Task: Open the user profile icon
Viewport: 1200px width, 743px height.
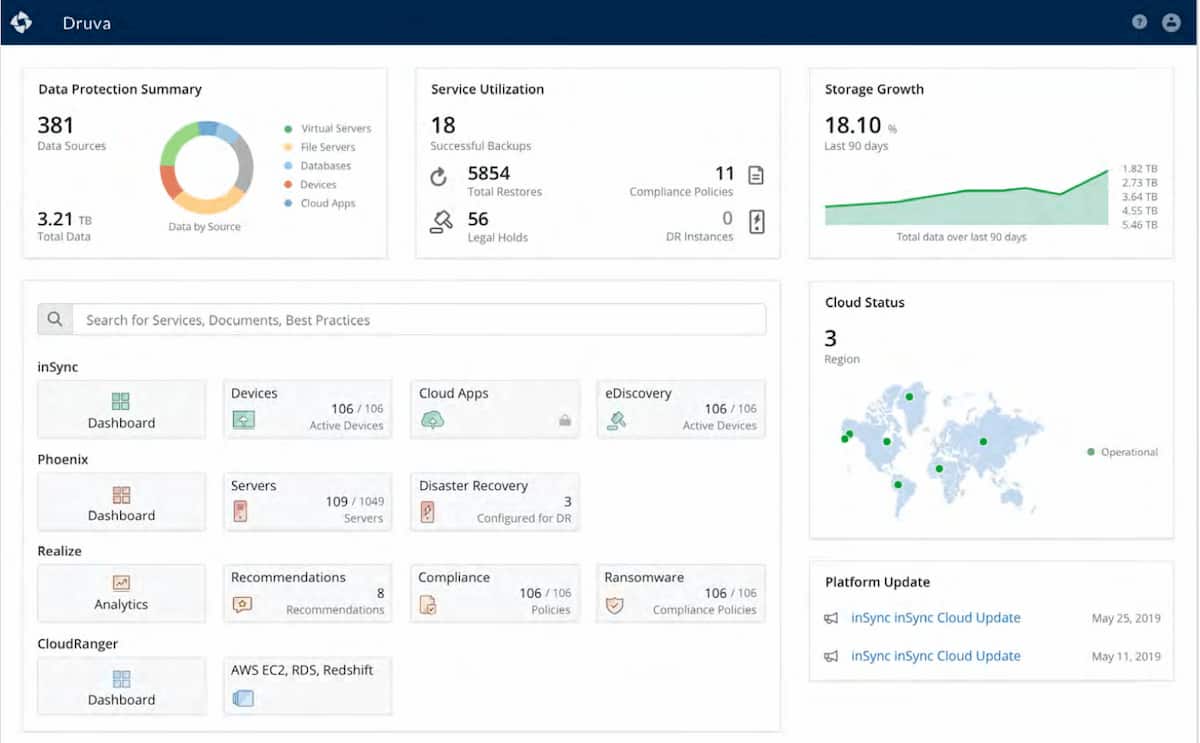Action: (x=1172, y=22)
